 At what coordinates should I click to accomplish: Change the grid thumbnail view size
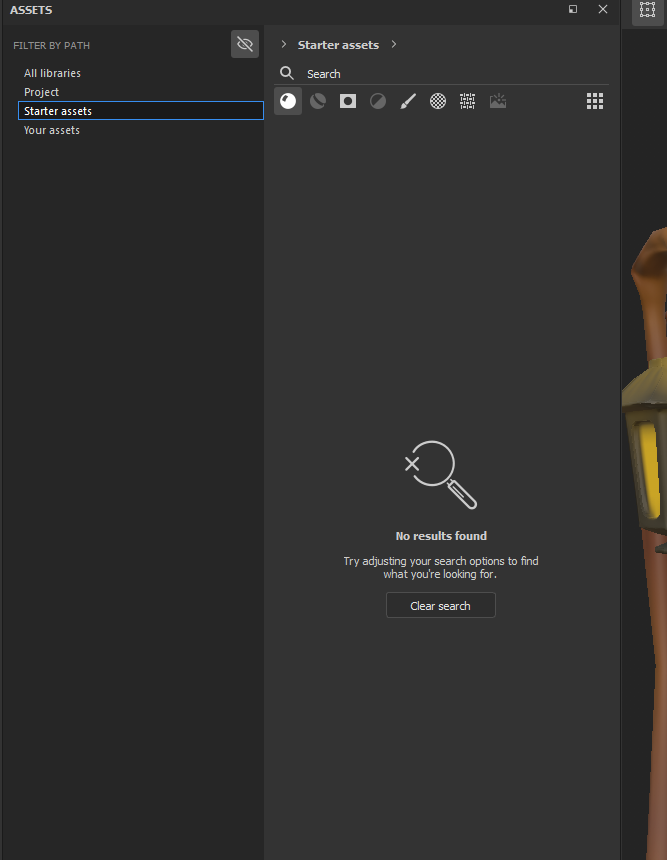[x=595, y=101]
